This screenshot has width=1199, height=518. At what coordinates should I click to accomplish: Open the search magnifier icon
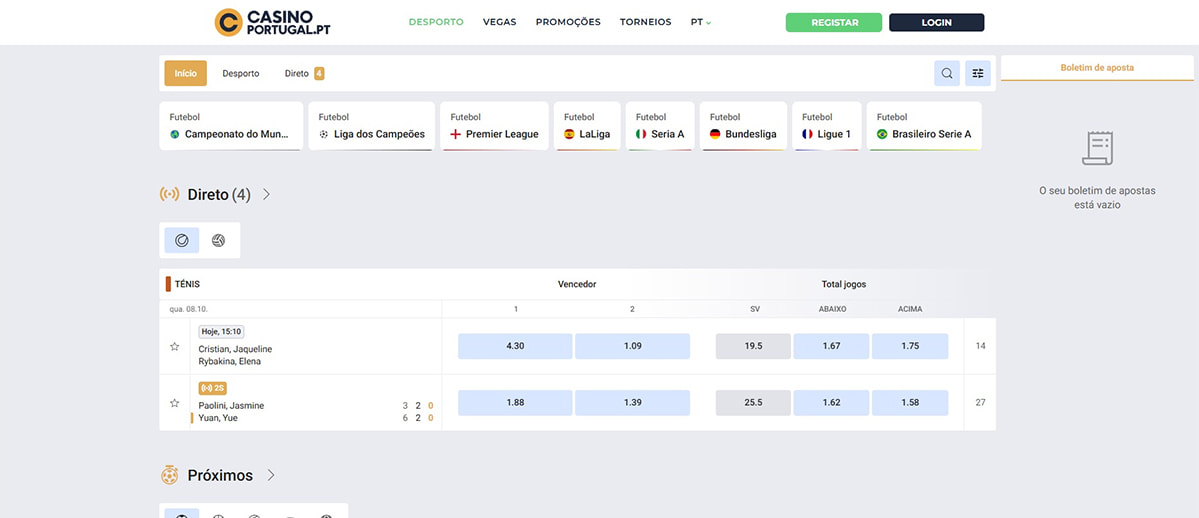point(947,73)
